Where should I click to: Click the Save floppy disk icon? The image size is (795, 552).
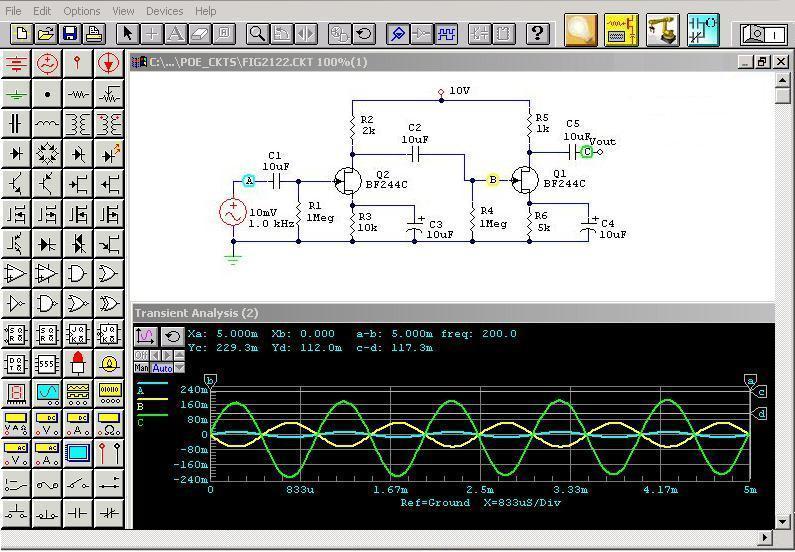tap(70, 33)
